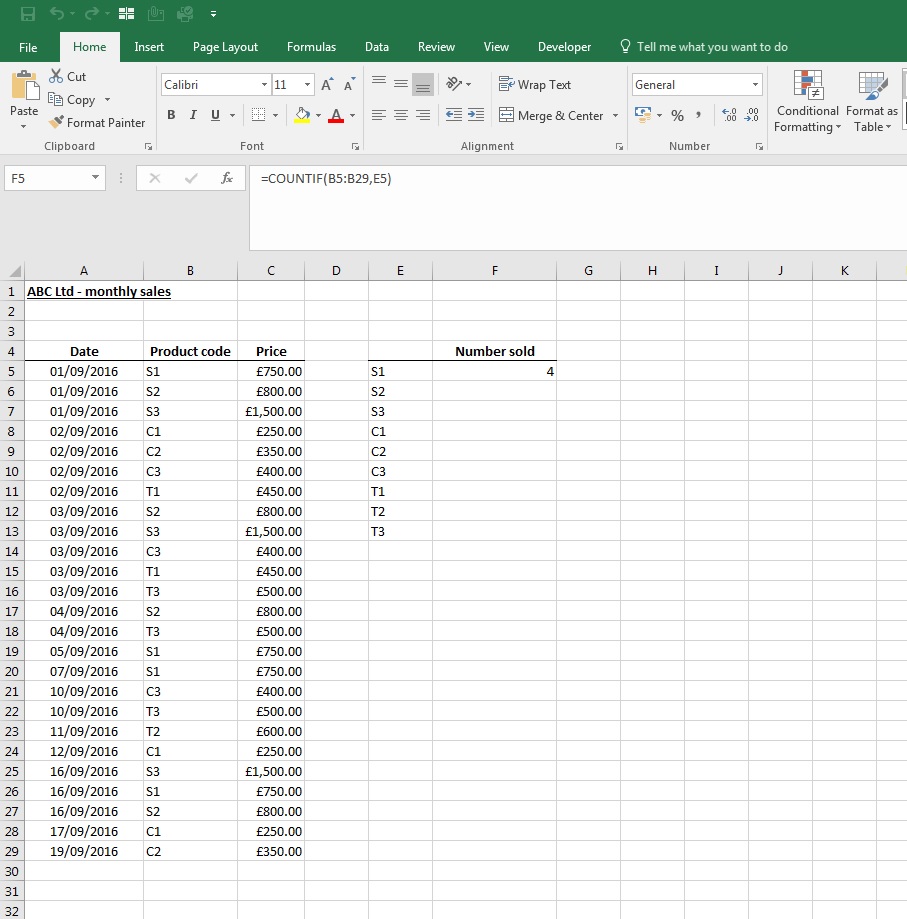The image size is (907, 919).
Task: Switch to the Developer tab
Action: pyautogui.click(x=564, y=47)
